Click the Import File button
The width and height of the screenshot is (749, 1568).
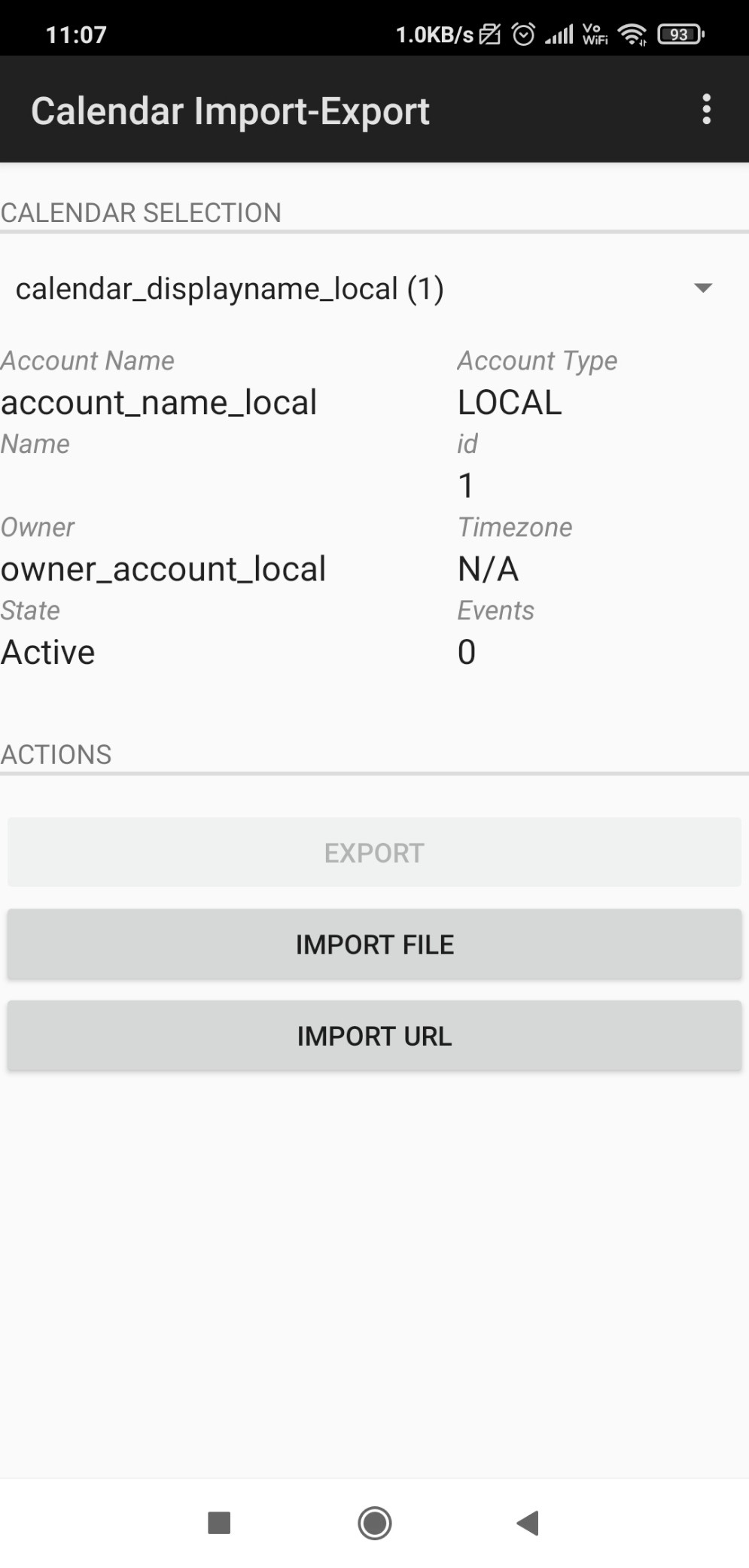tap(374, 944)
